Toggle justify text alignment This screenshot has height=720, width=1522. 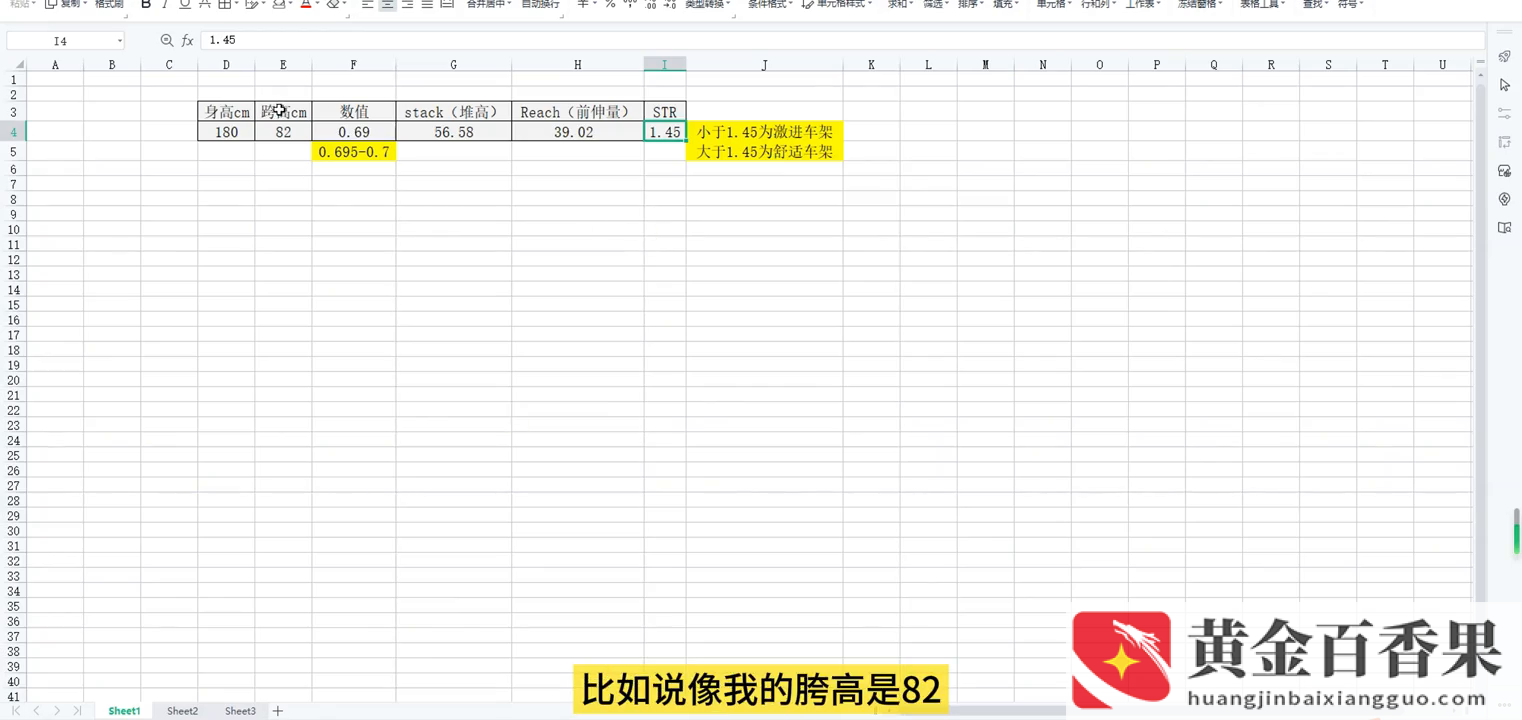pyautogui.click(x=427, y=4)
